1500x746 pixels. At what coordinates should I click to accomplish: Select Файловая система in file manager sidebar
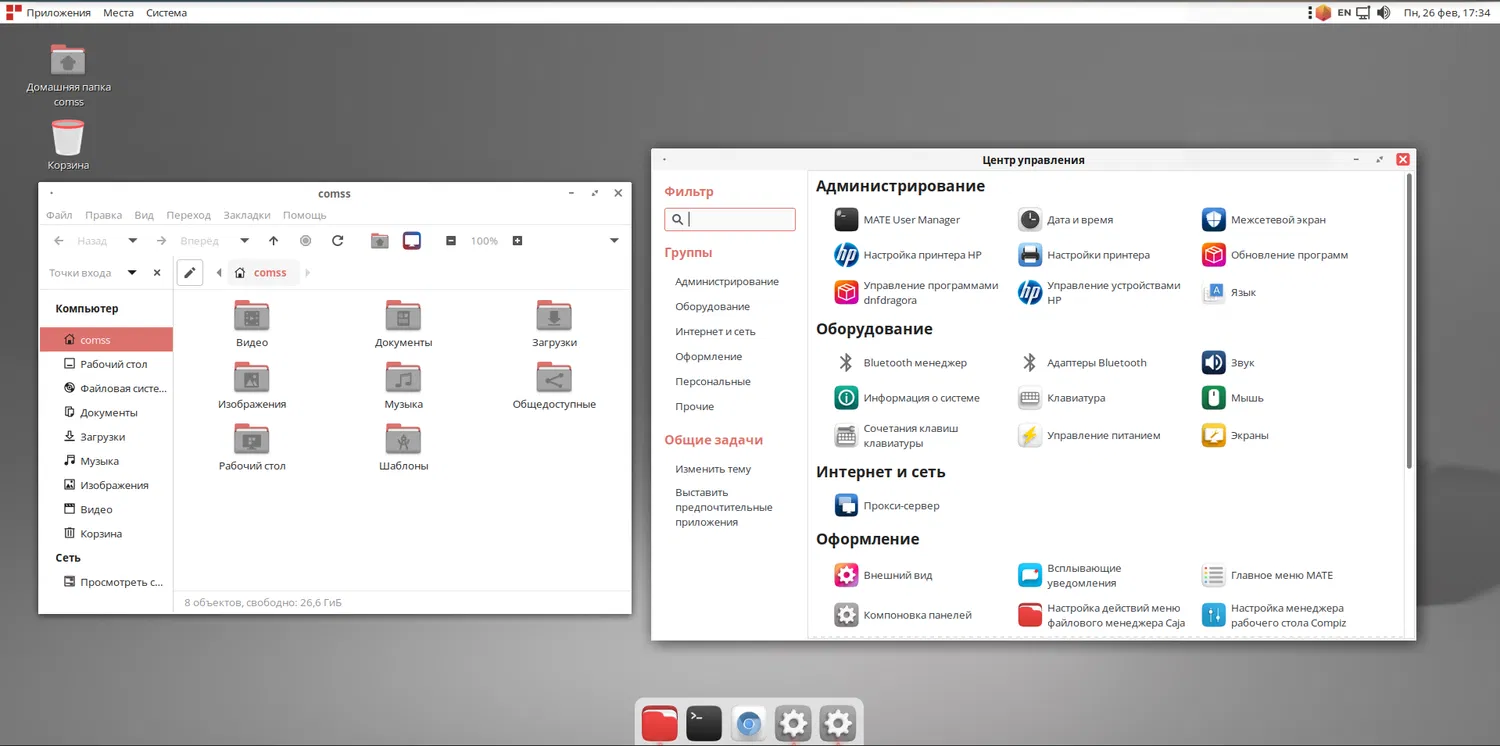coord(106,388)
